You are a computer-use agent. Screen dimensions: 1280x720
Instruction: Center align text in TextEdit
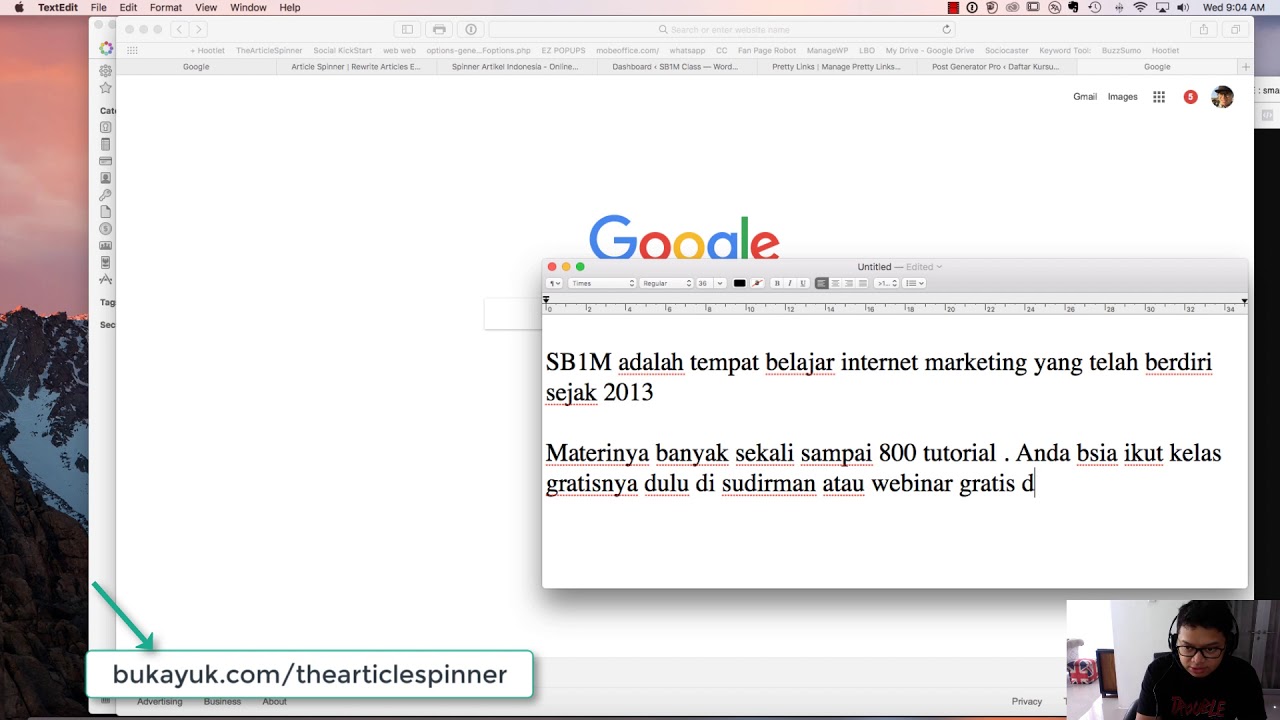click(836, 283)
